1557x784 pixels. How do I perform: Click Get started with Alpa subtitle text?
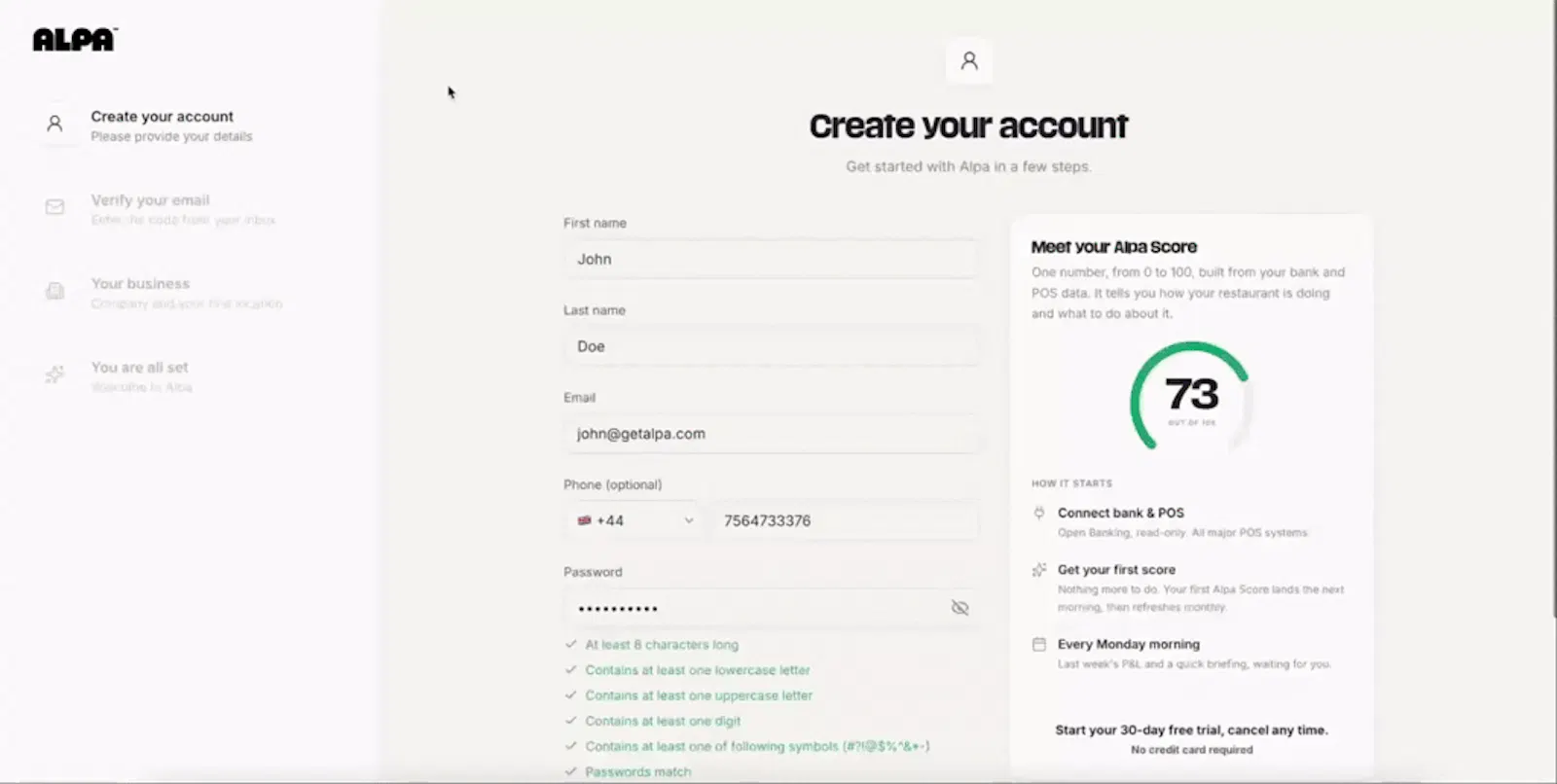pos(968,166)
